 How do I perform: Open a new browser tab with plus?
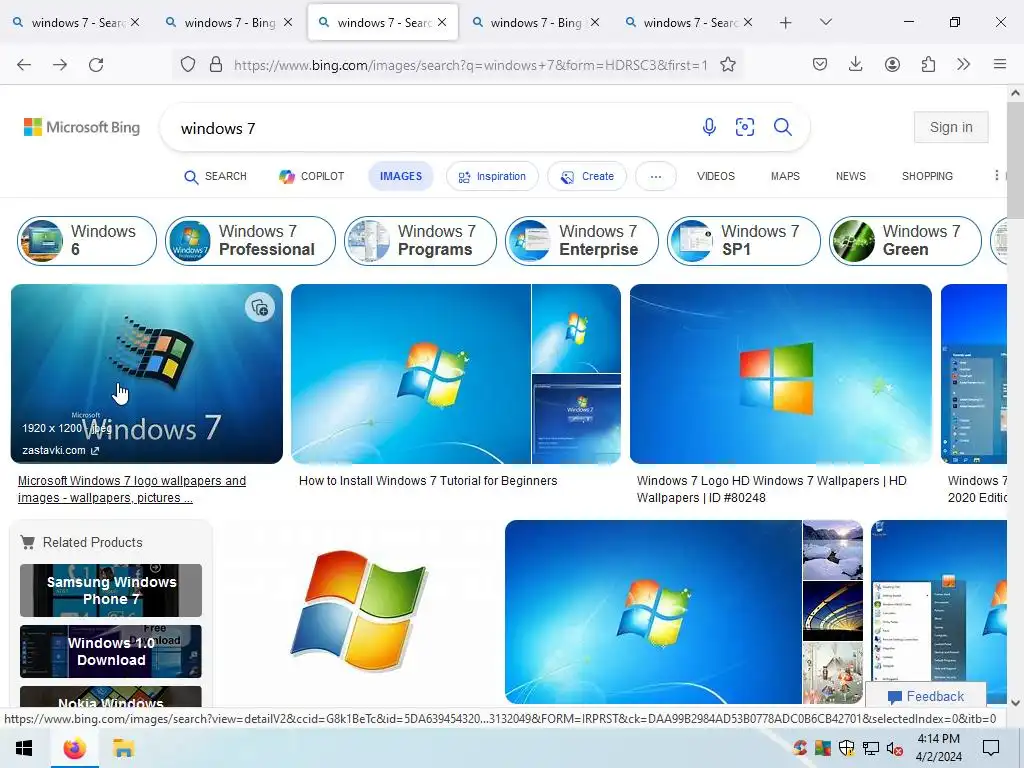[x=786, y=23]
